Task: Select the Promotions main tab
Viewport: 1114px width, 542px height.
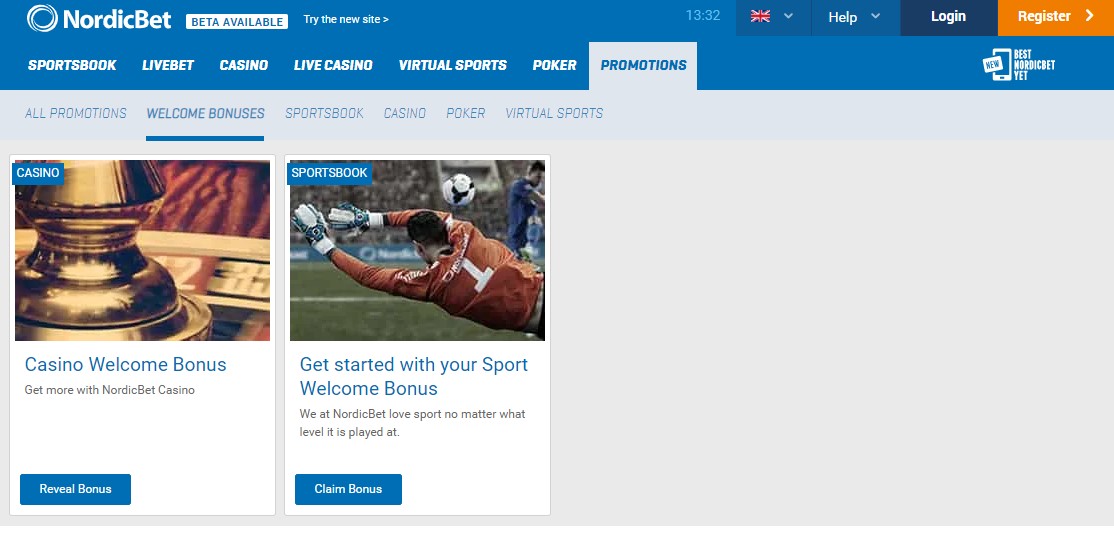Action: pos(643,65)
